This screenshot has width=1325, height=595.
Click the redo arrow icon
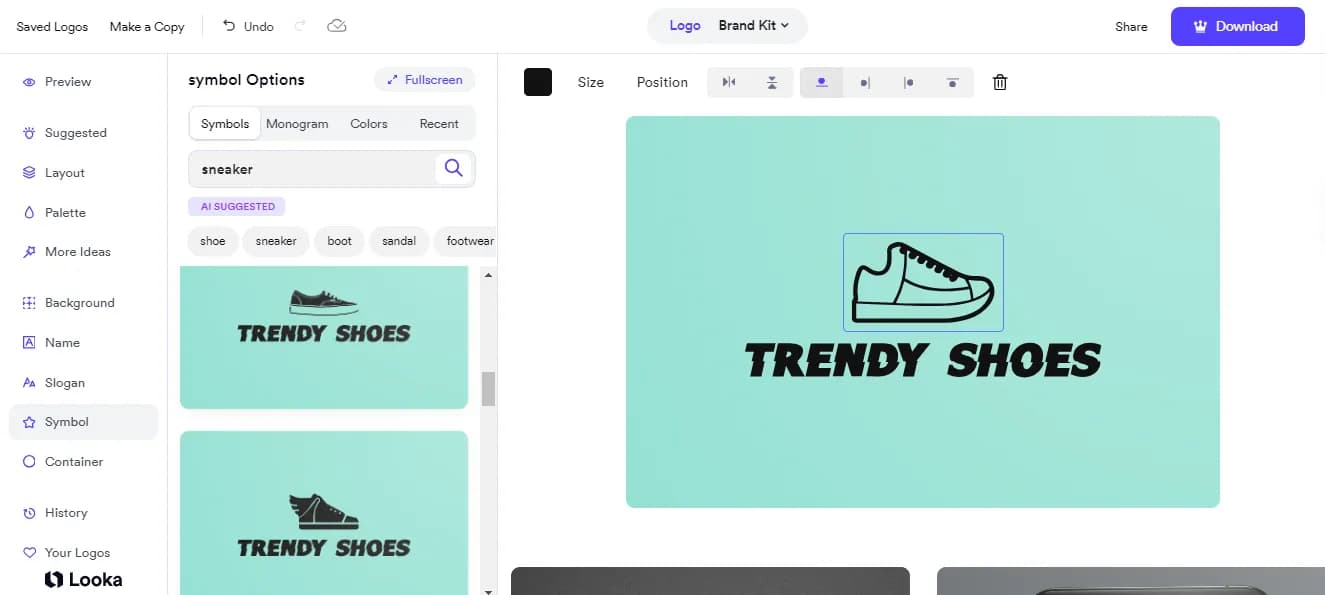click(300, 26)
